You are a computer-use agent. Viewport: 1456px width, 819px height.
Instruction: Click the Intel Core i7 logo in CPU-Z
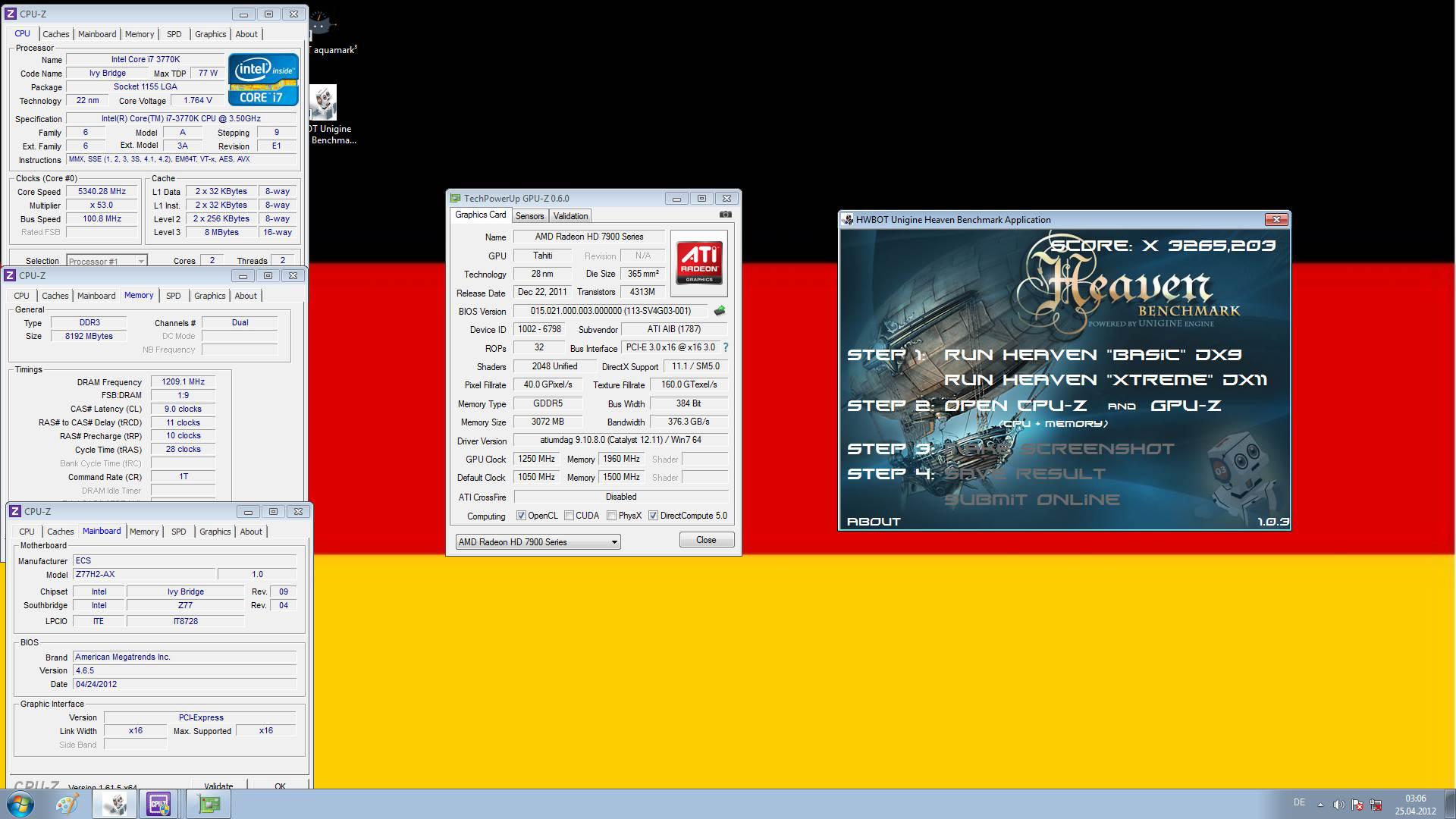[x=263, y=79]
